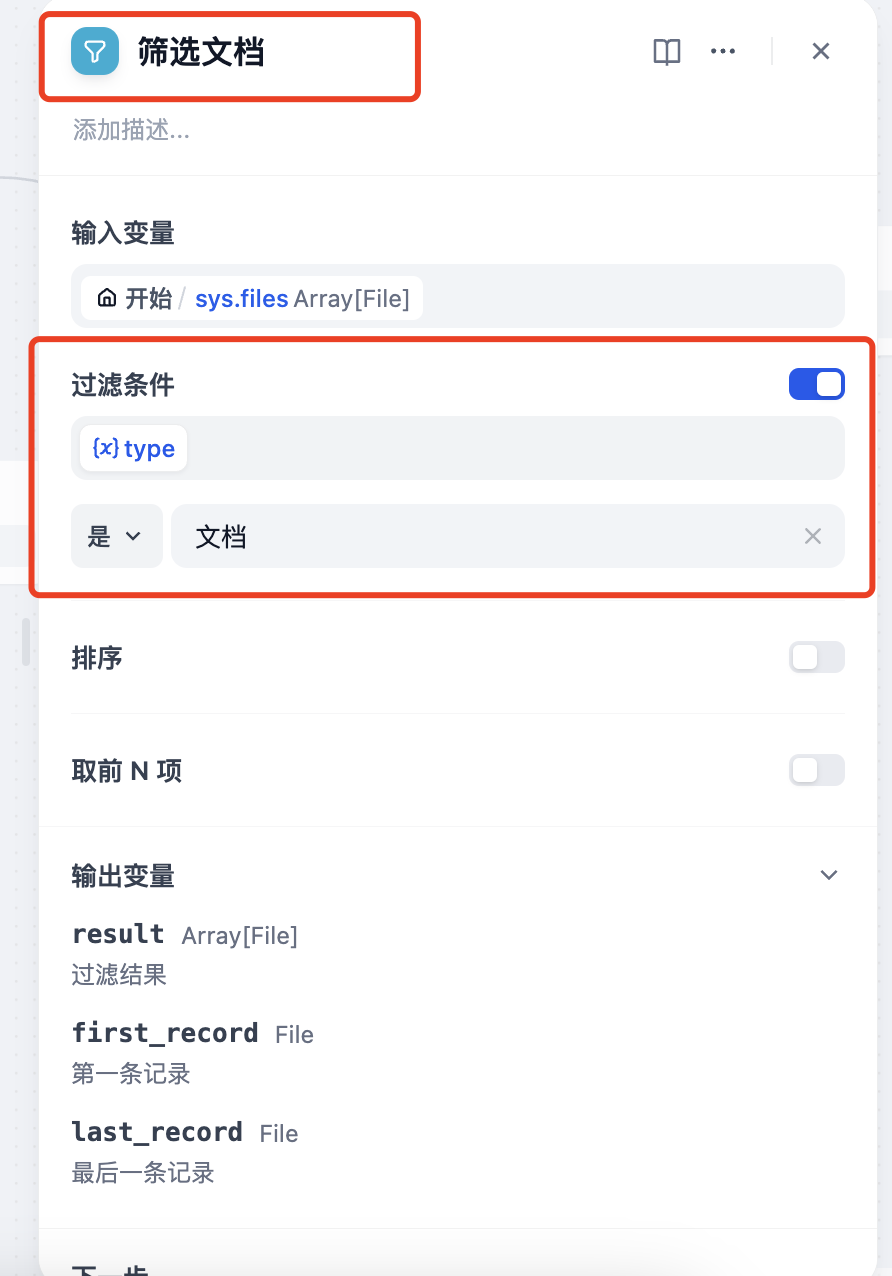
Task: Click the funnel icon in the node header
Action: pyautogui.click(x=94, y=51)
